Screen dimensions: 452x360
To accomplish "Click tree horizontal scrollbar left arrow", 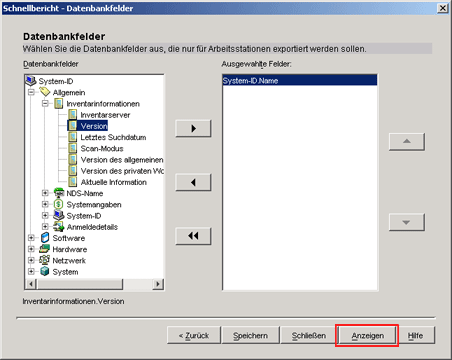I will click(31, 284).
